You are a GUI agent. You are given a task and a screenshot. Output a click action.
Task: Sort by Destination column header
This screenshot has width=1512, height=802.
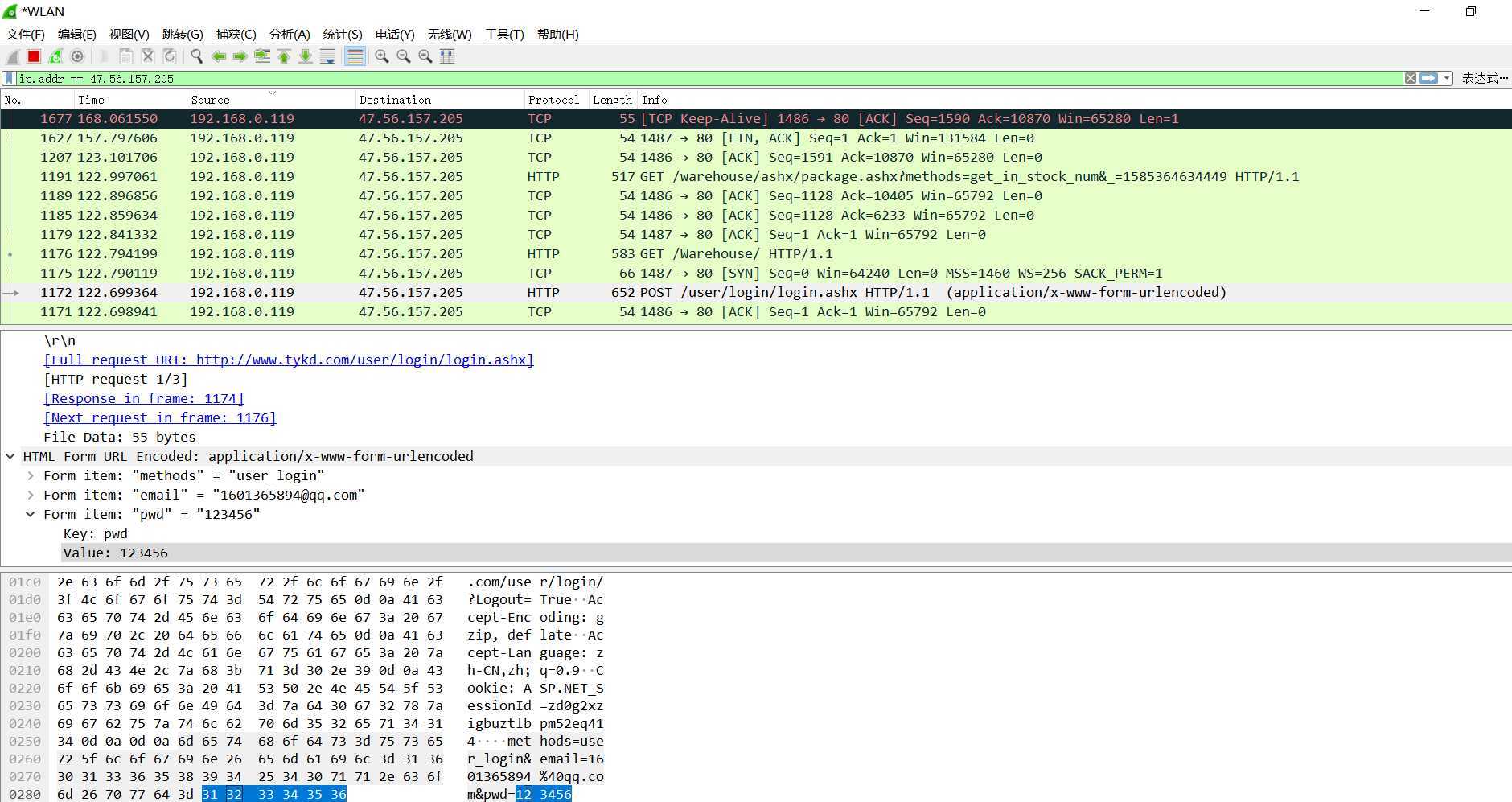point(440,100)
